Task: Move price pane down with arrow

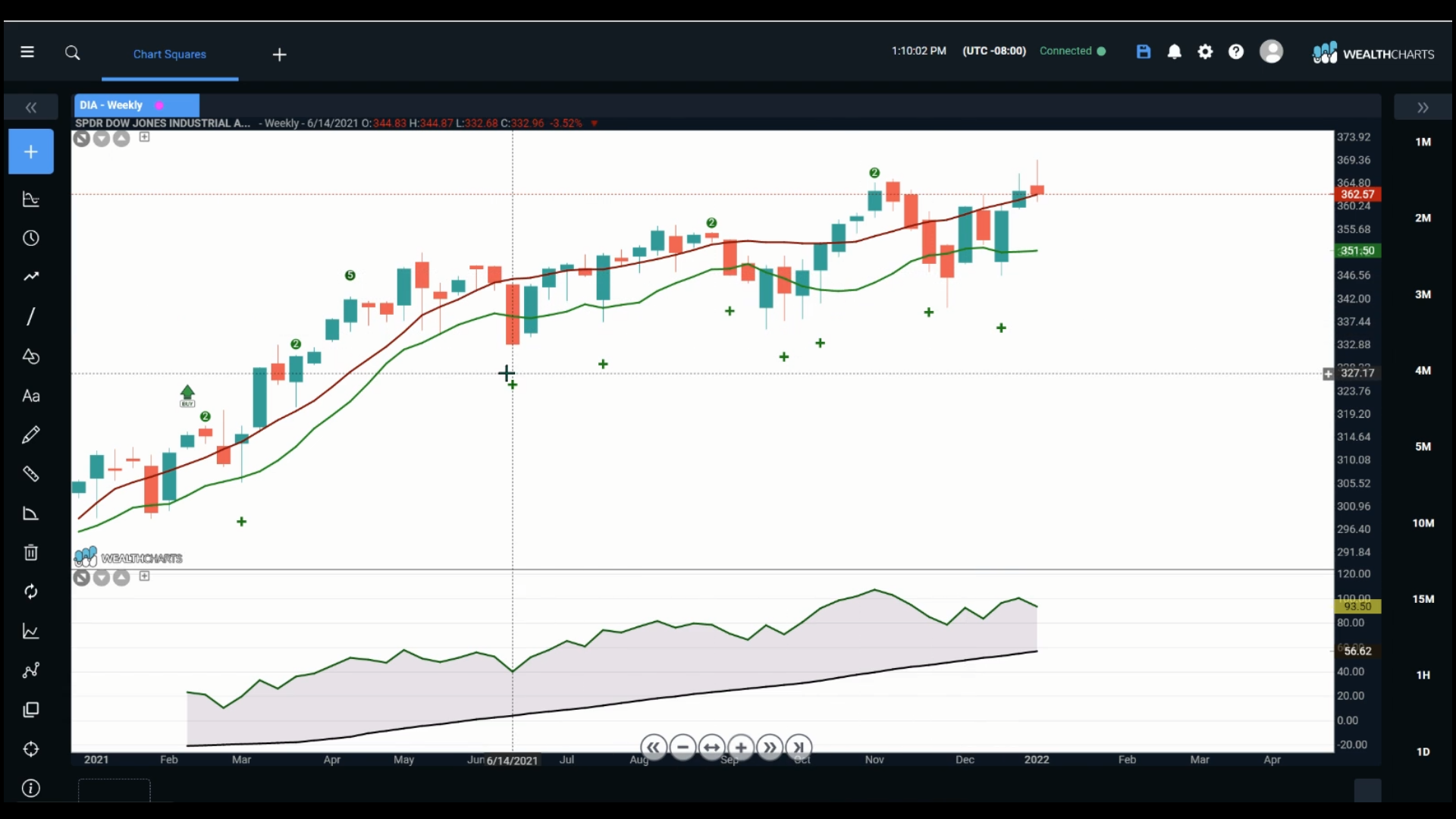Action: point(102,138)
